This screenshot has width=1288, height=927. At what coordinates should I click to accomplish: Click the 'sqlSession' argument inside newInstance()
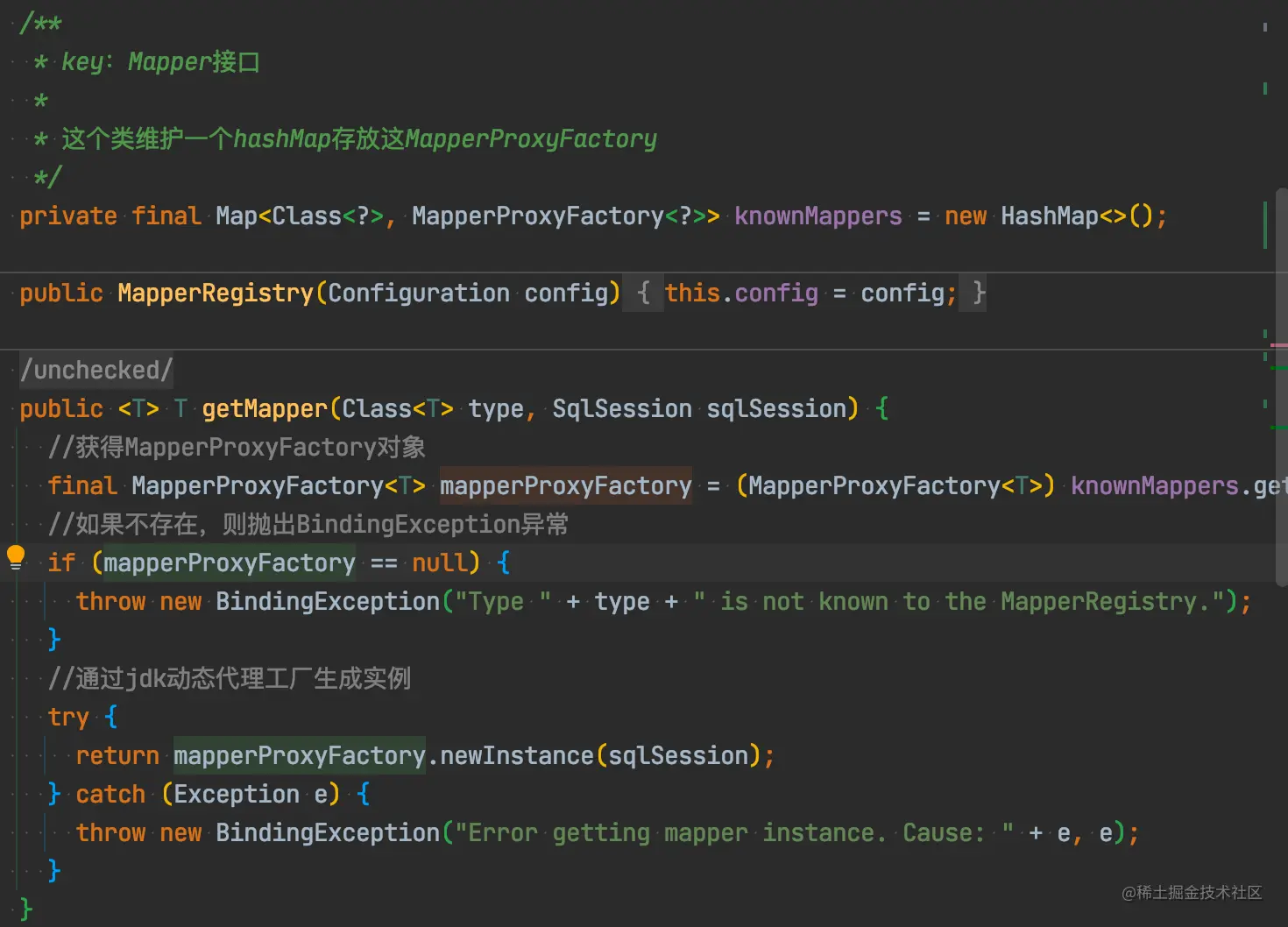[678, 755]
